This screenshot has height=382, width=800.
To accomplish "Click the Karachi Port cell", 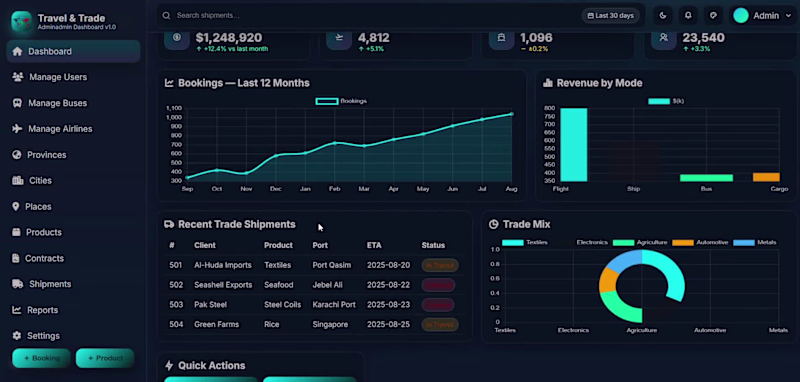I will click(334, 304).
